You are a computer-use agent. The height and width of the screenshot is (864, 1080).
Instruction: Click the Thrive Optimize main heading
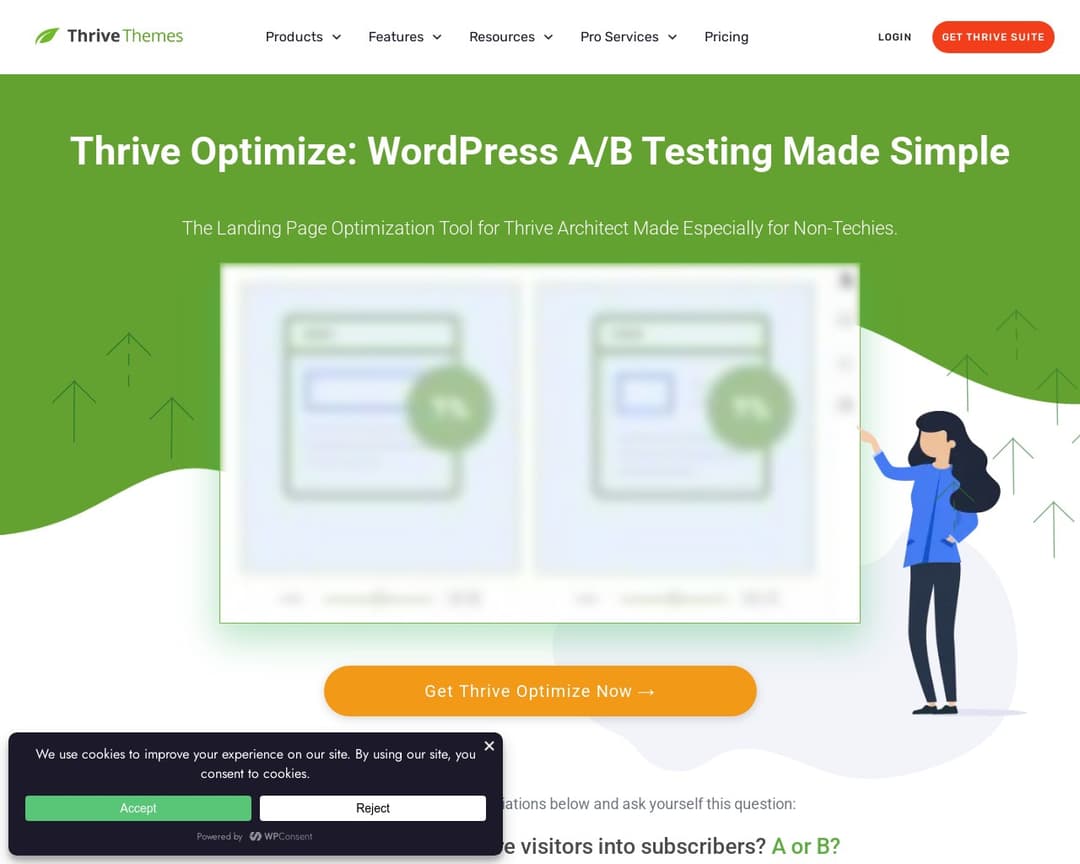coord(540,151)
